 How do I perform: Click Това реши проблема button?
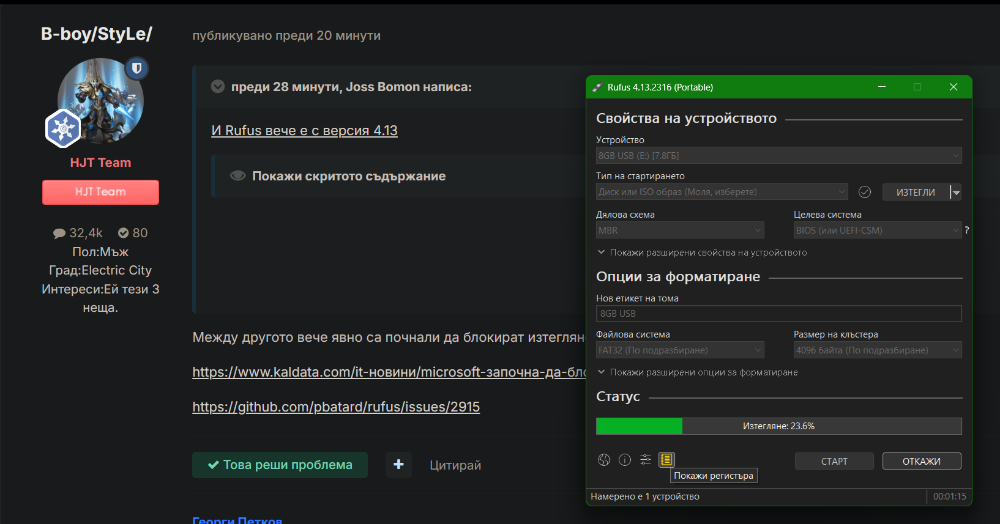(280, 465)
